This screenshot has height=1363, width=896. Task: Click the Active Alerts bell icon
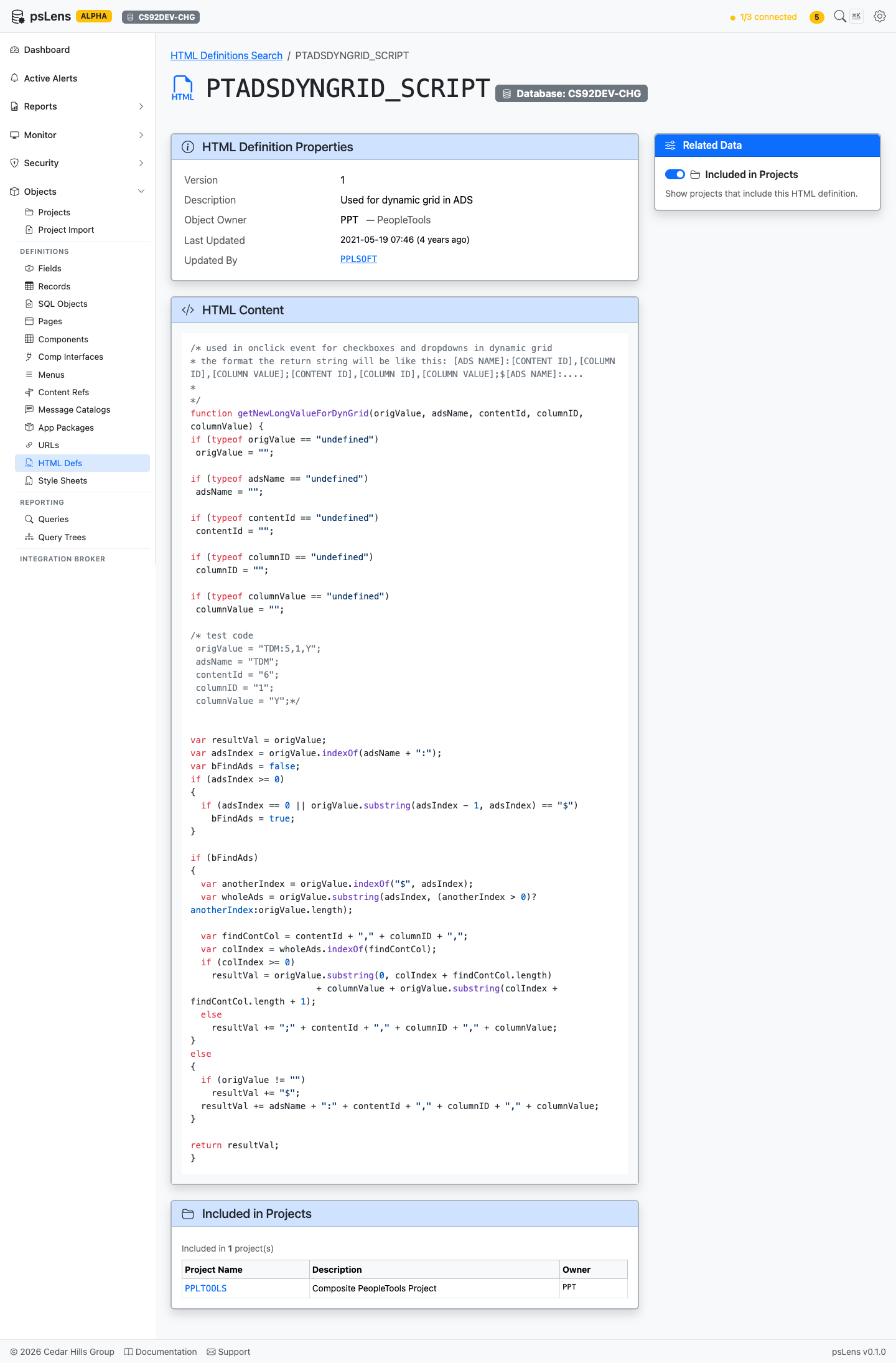14,78
